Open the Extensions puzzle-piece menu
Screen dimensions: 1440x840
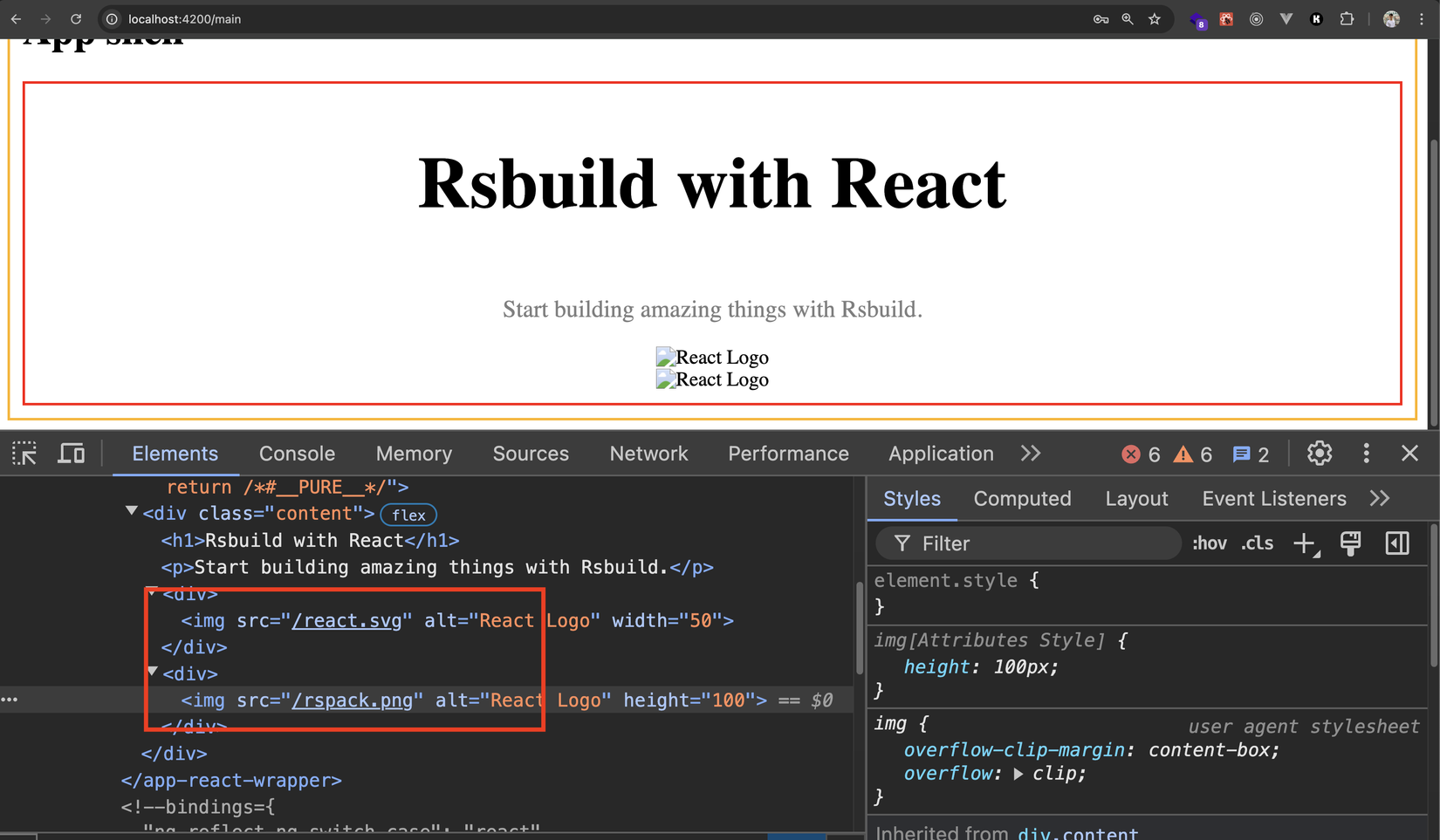point(1347,18)
